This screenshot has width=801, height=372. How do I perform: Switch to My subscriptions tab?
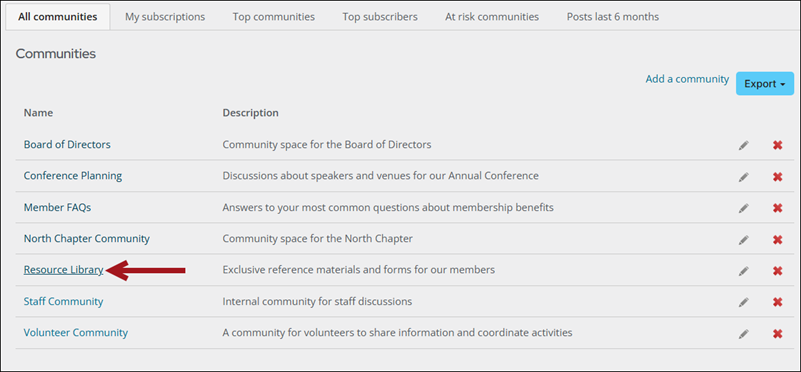[x=165, y=17]
